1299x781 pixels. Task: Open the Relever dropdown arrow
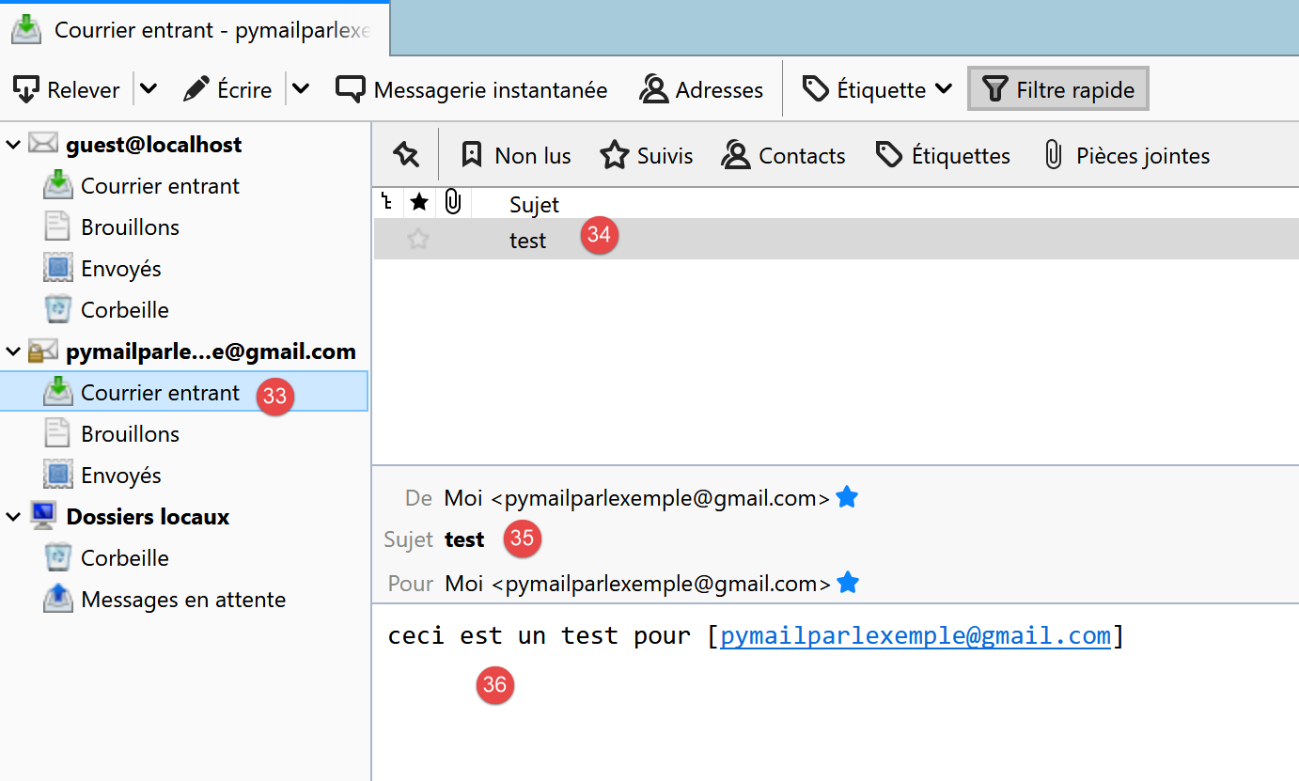click(x=149, y=90)
